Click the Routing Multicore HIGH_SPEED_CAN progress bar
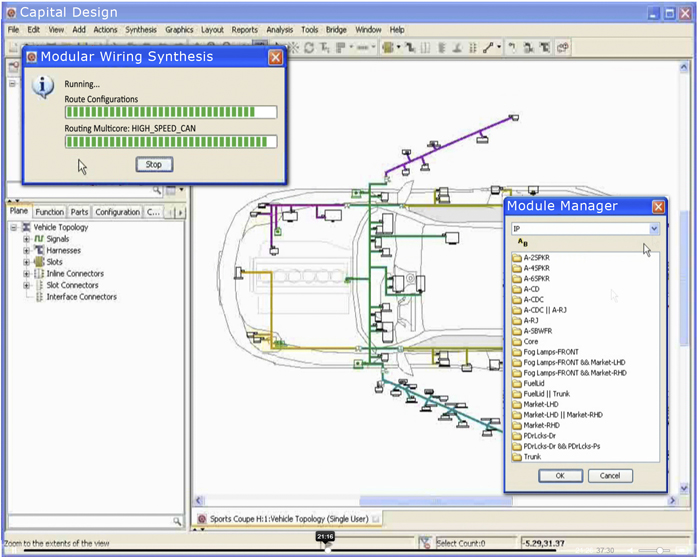Viewport: 700px width, 557px height. point(171,142)
